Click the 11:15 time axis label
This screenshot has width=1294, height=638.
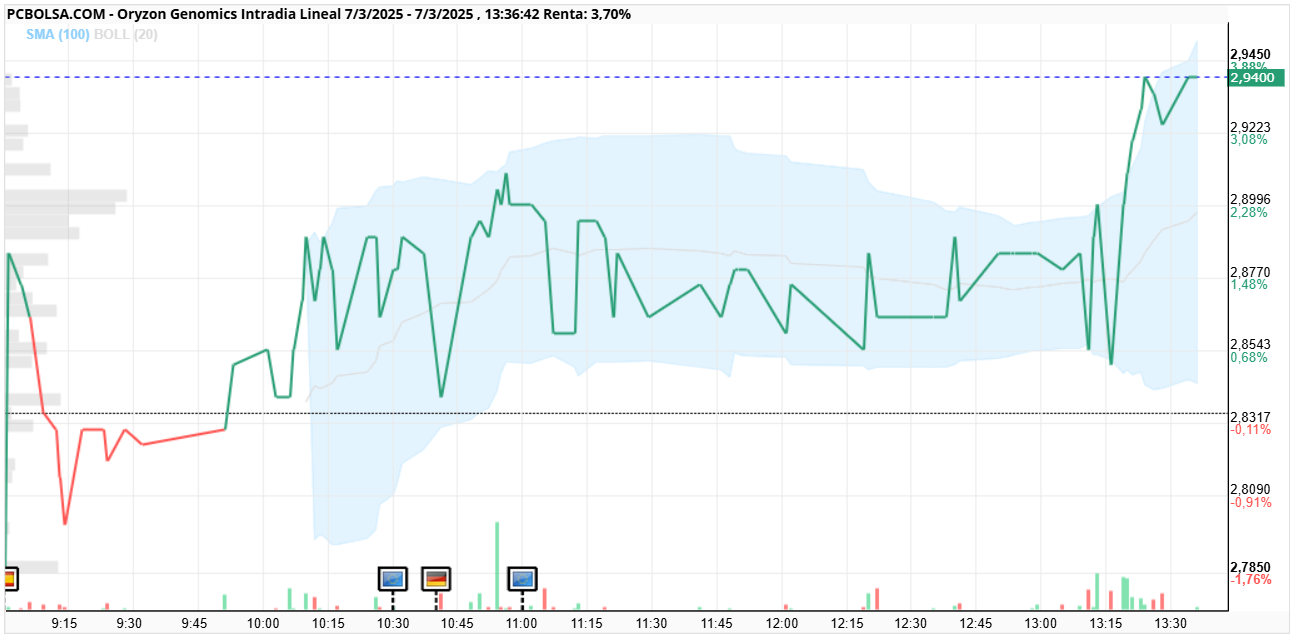(x=587, y=623)
